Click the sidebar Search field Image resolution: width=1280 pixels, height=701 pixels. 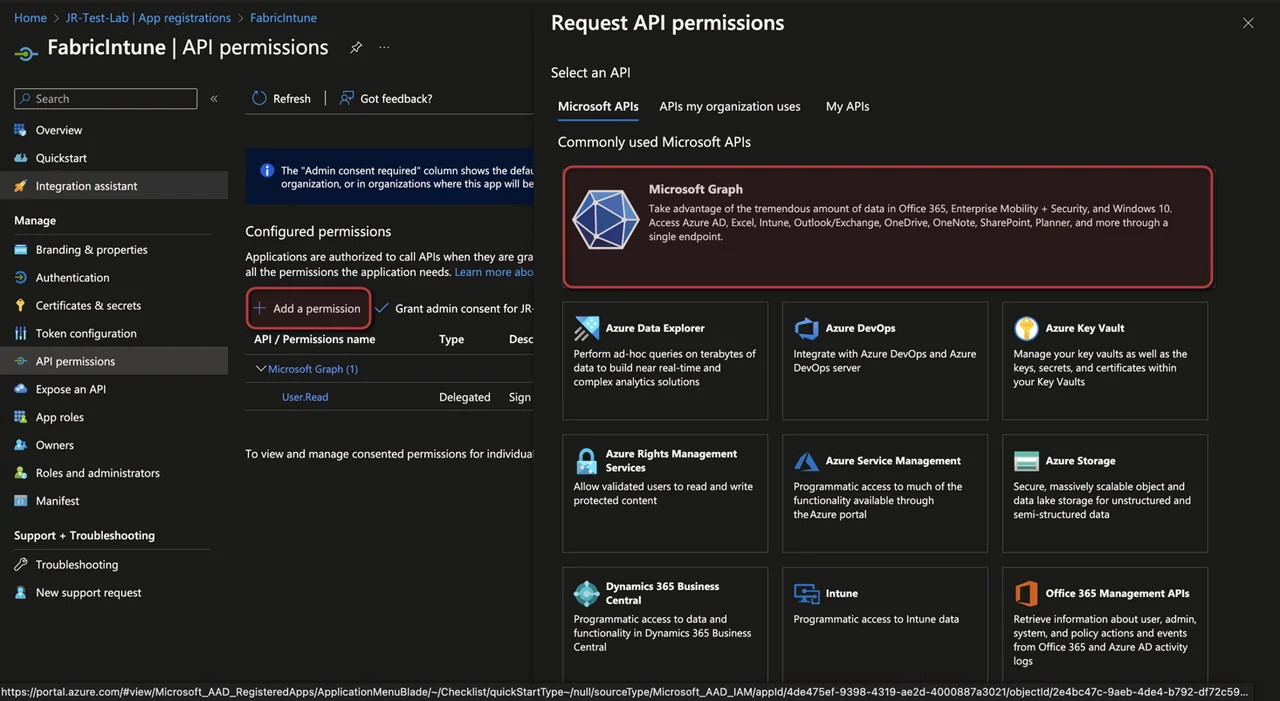[105, 99]
